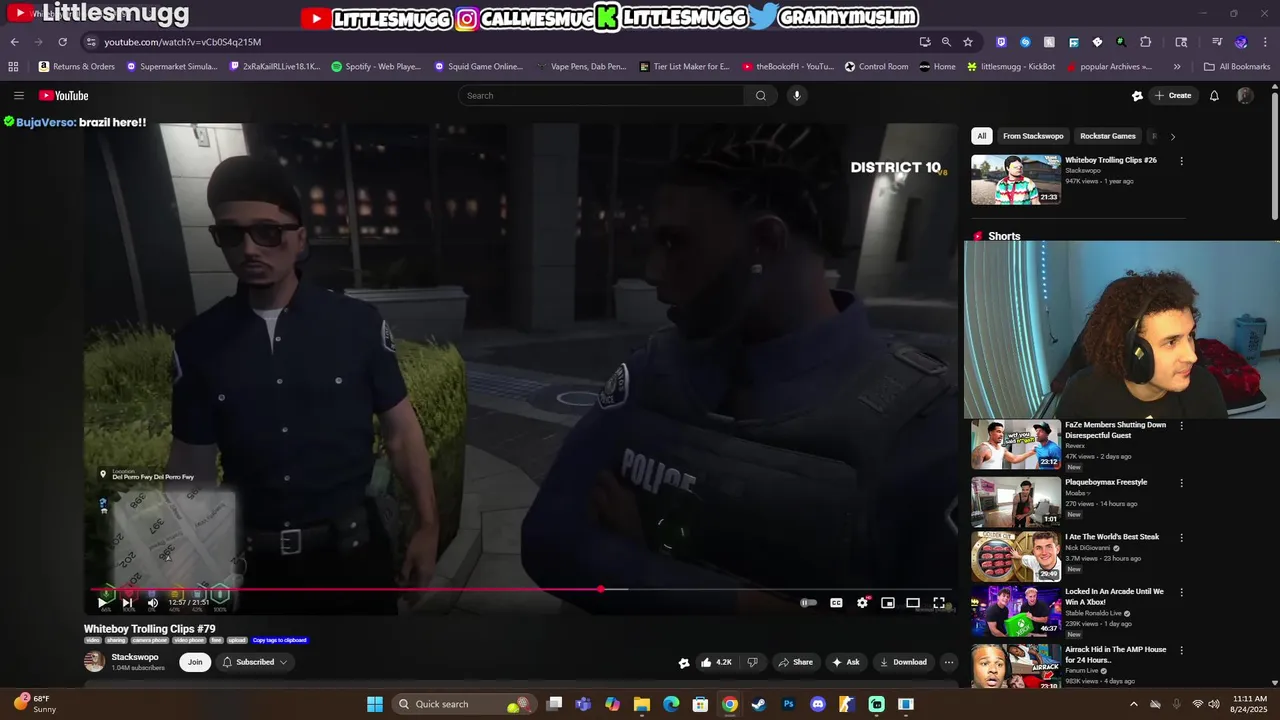
Task: Open options for World's Best Steak video
Action: click(1181, 538)
